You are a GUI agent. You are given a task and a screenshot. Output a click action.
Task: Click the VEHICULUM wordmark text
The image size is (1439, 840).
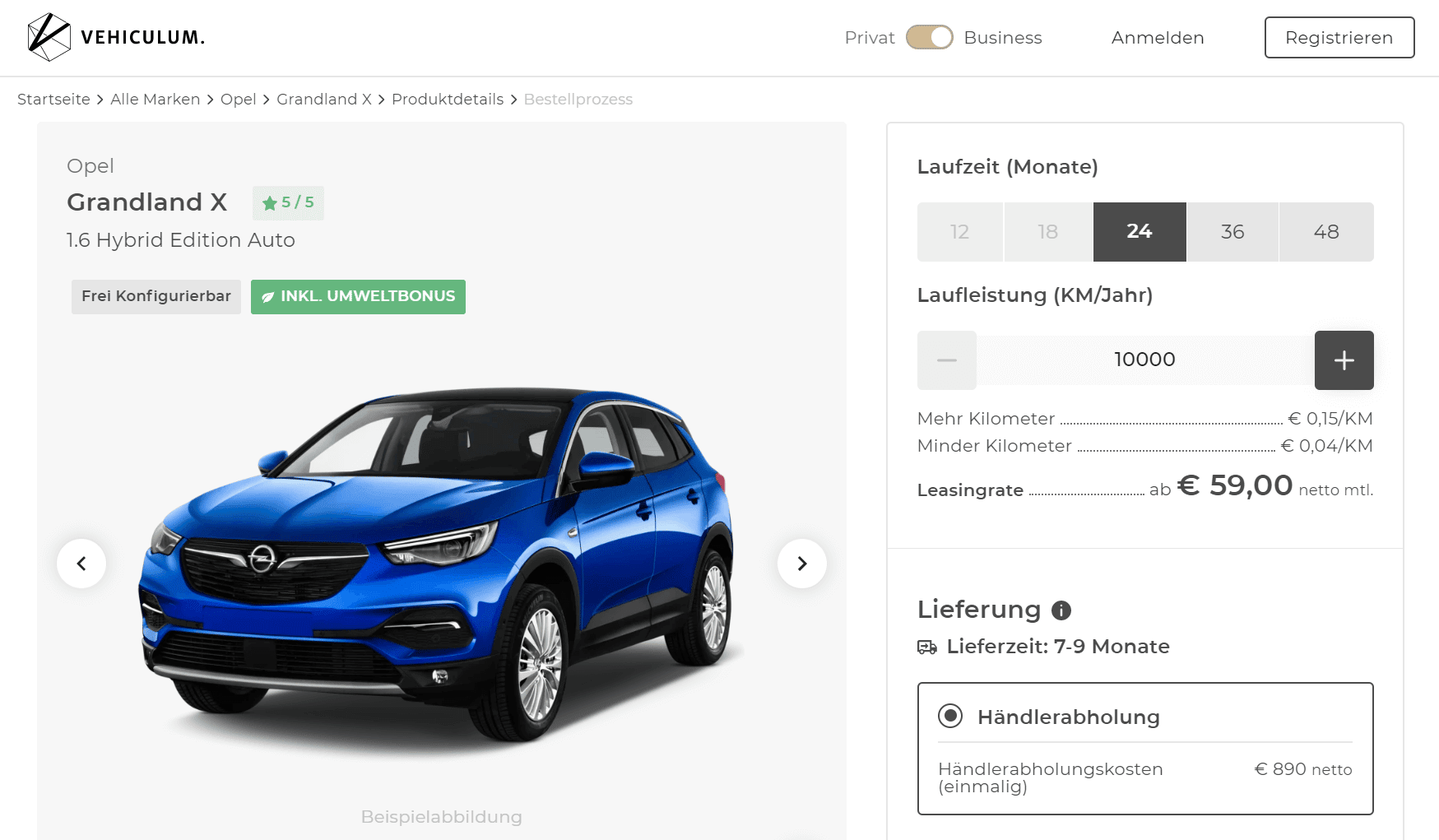(x=142, y=38)
